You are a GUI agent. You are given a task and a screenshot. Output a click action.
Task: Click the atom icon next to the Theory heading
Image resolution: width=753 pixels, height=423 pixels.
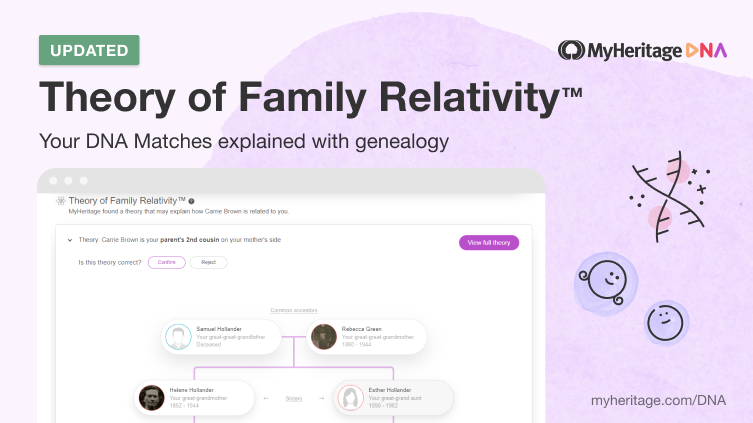point(61,201)
